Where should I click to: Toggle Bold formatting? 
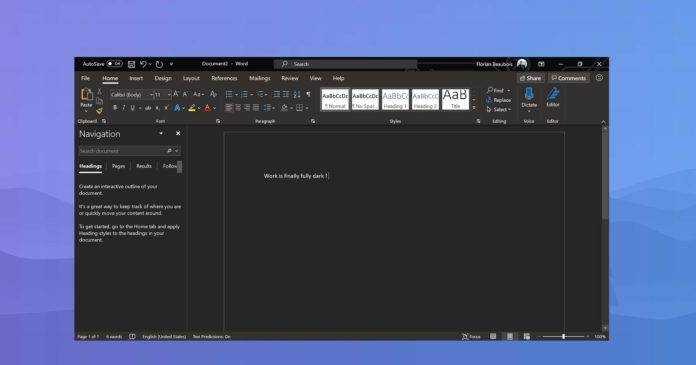115,108
